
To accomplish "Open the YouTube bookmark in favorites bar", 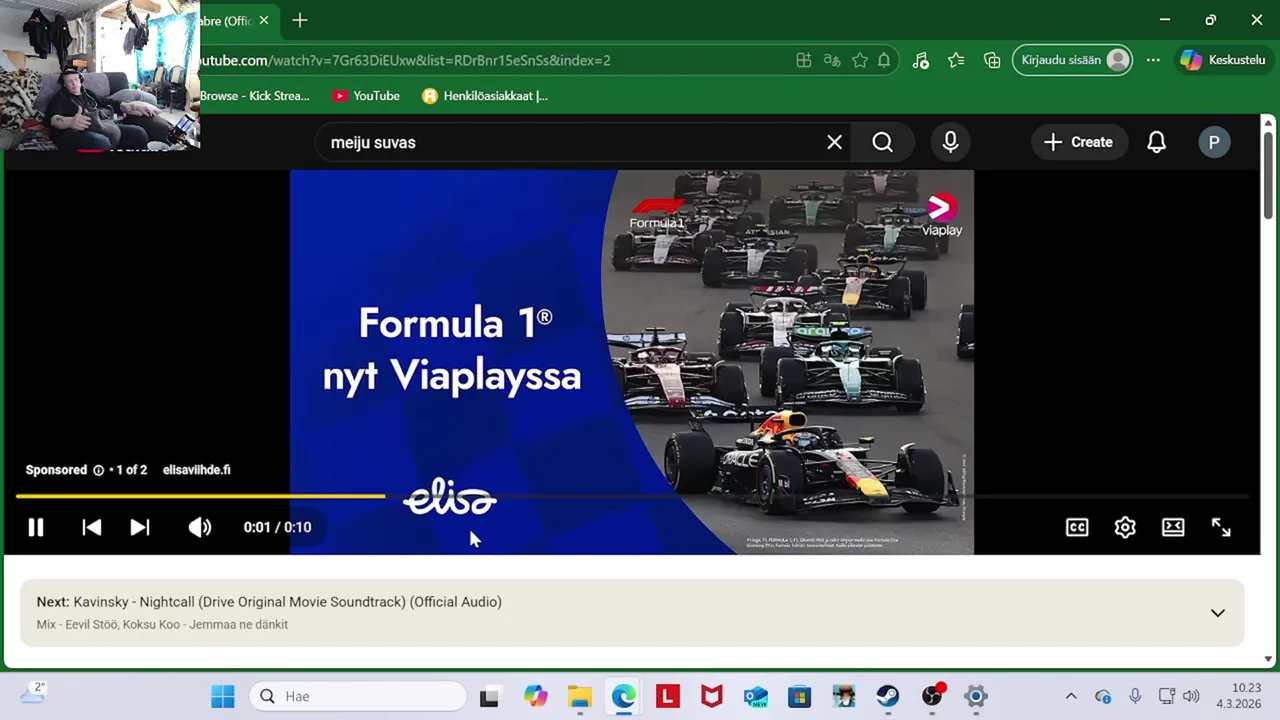I will point(366,96).
